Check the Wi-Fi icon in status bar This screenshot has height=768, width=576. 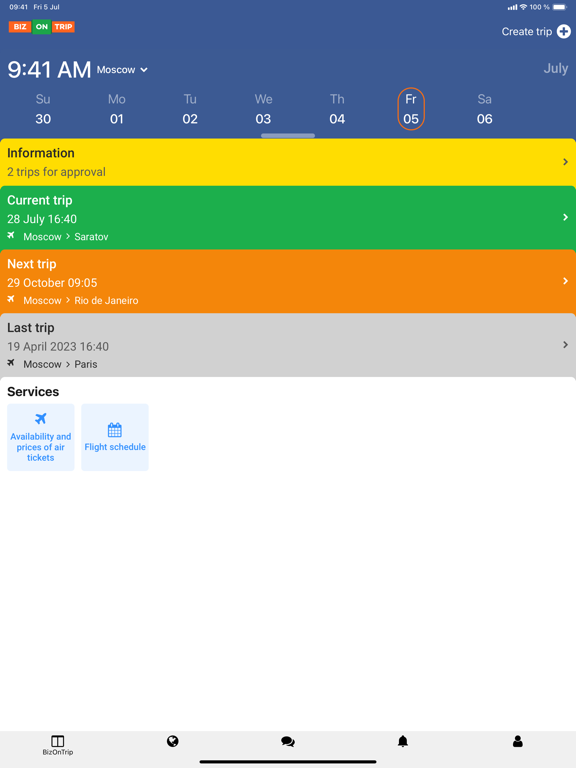click(x=523, y=7)
